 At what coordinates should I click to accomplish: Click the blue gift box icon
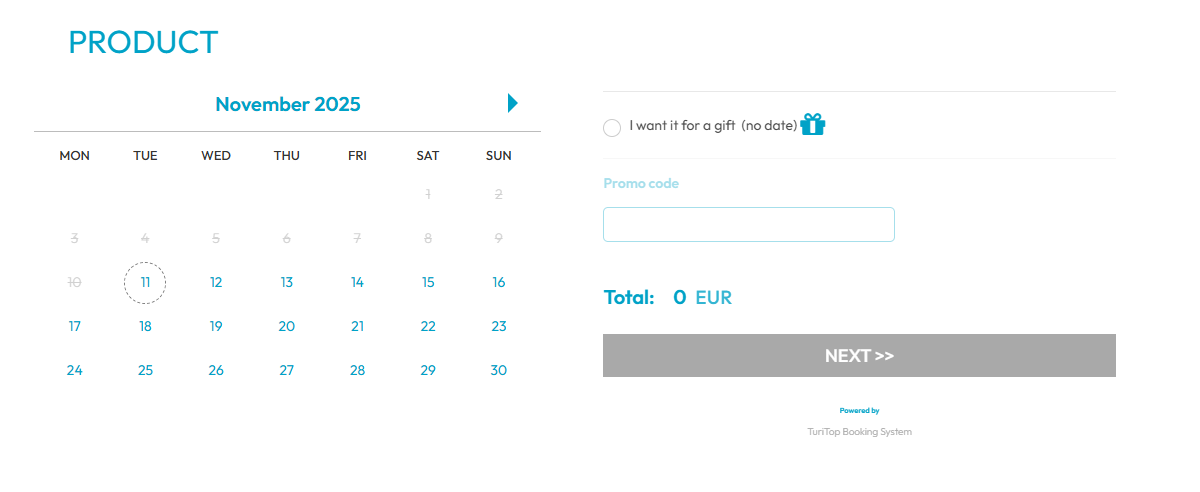pyautogui.click(x=813, y=125)
